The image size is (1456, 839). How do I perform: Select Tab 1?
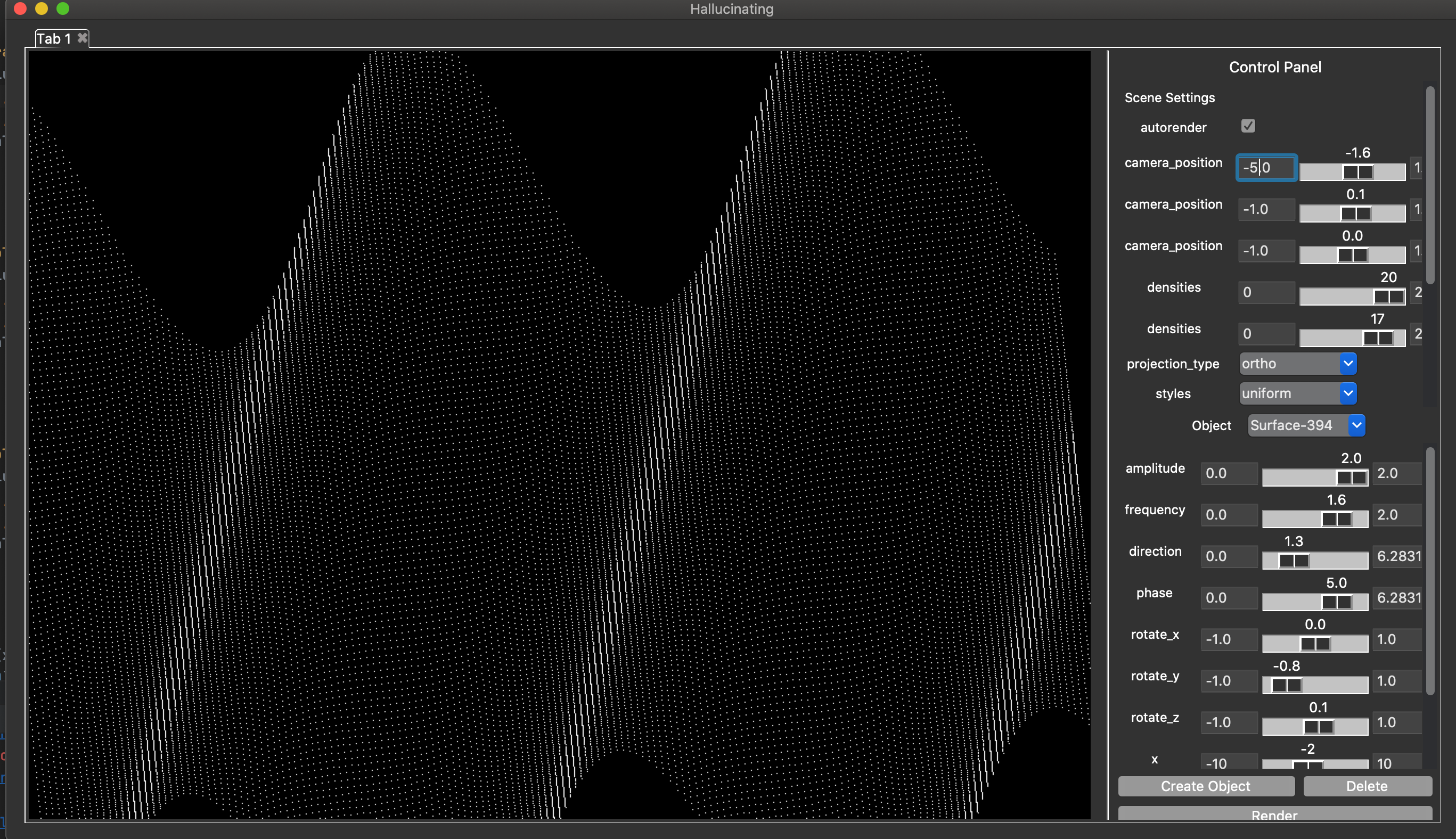tap(54, 39)
